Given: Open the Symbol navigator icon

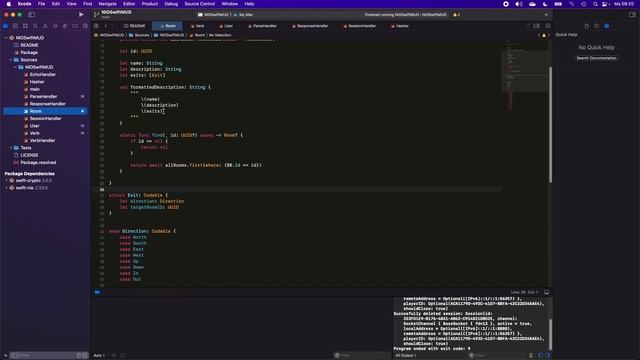Looking at the screenshot, I should 25,26.
